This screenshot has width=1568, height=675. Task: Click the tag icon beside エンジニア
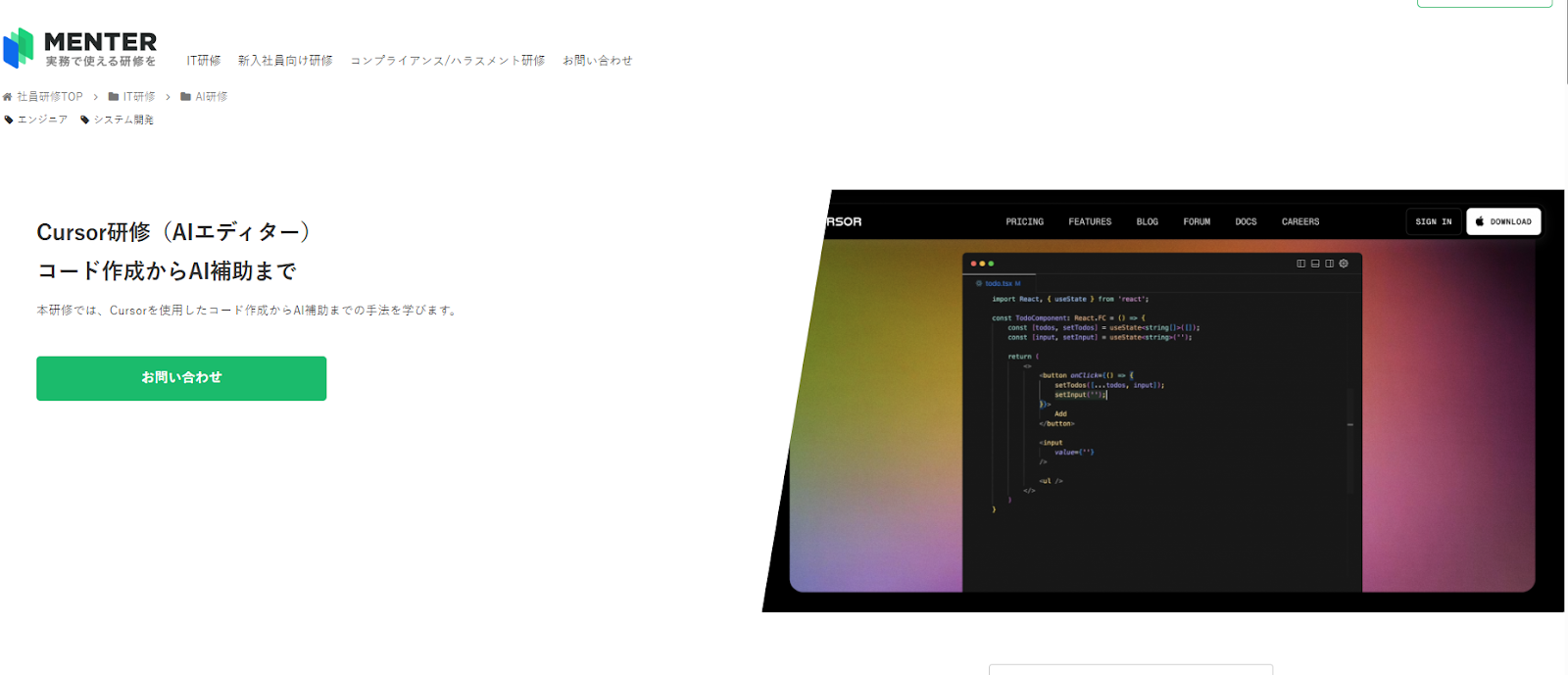click(x=9, y=120)
